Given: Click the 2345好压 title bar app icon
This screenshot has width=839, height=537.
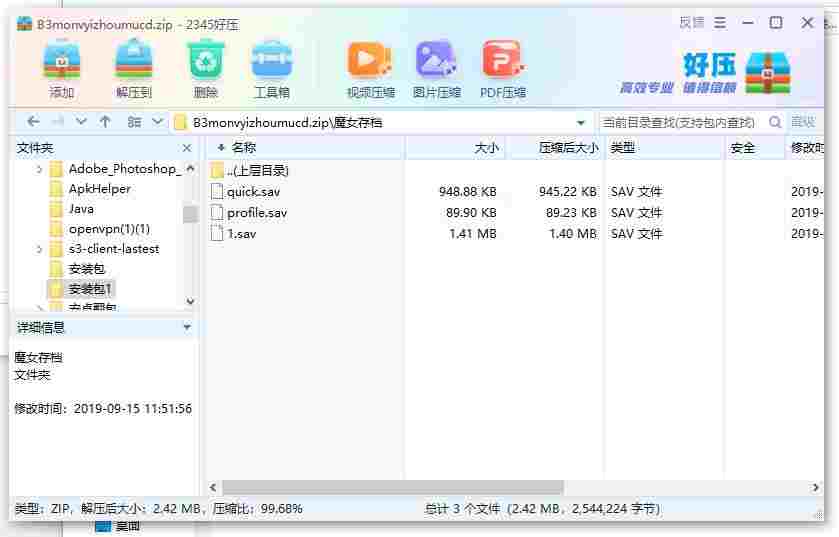Looking at the screenshot, I should click(x=24, y=24).
